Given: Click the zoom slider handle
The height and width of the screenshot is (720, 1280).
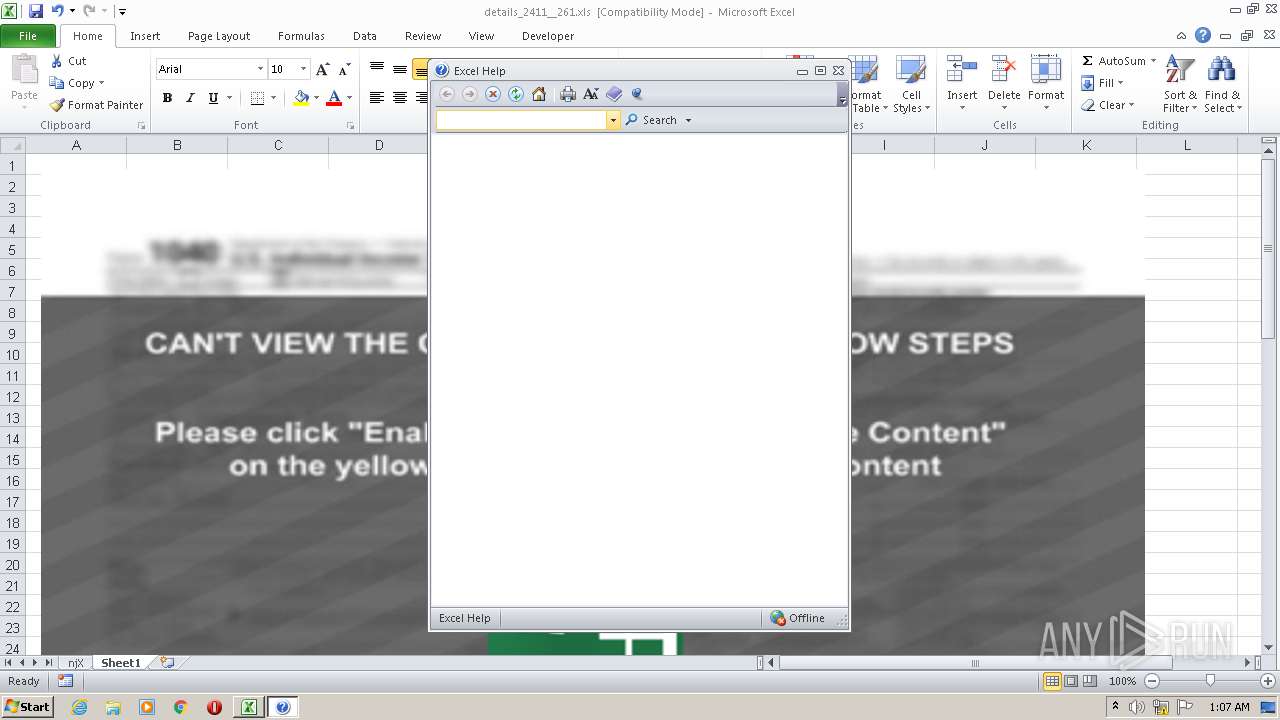Looking at the screenshot, I should coord(1210,681).
